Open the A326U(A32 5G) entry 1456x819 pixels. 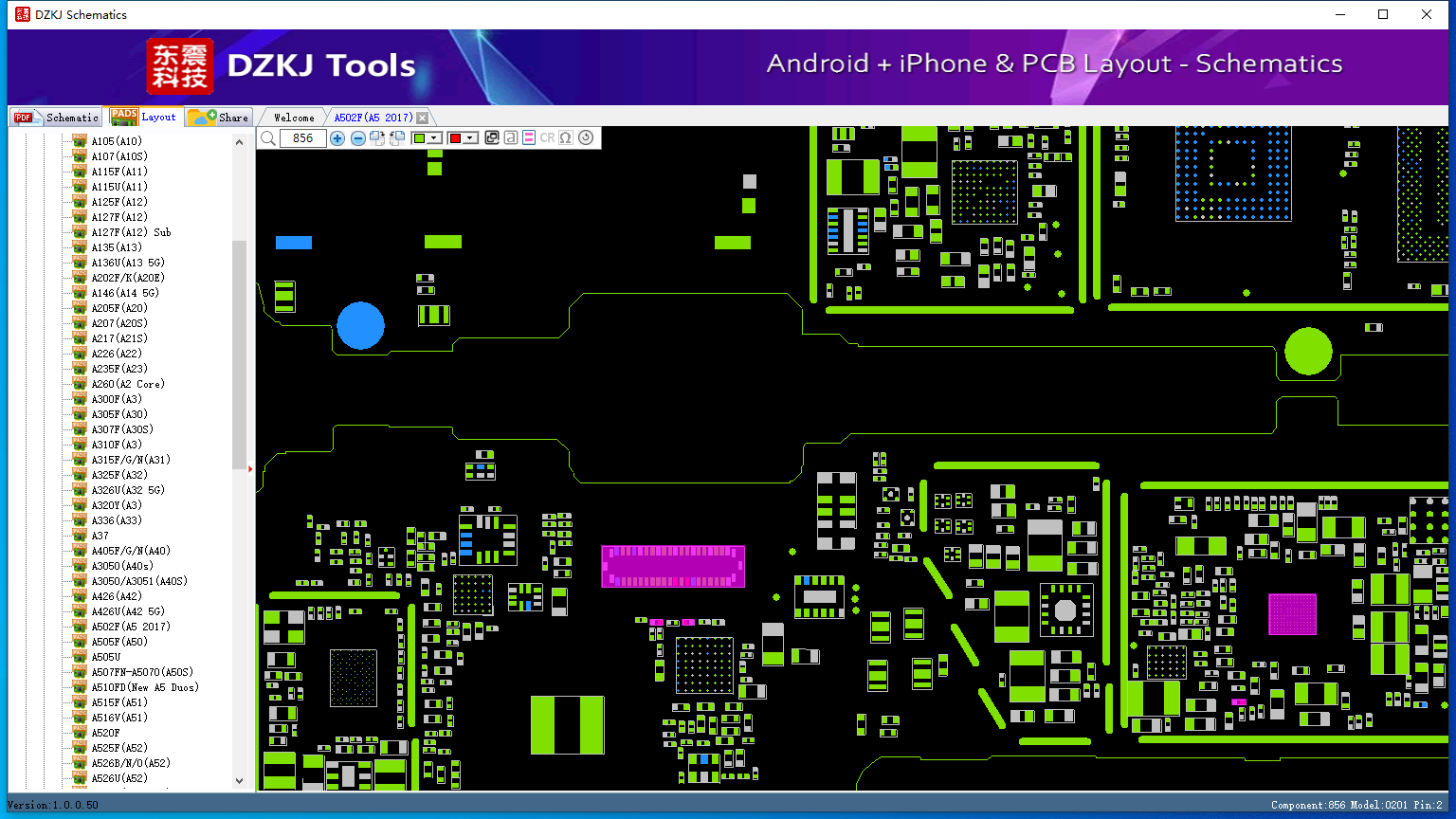click(x=128, y=490)
